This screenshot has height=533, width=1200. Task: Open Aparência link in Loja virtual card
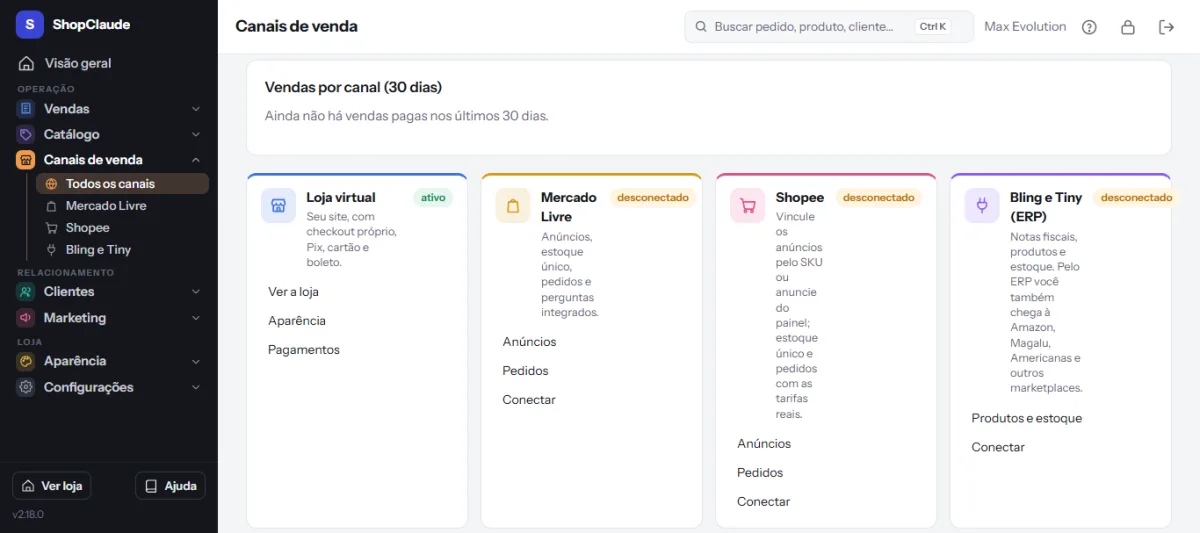(x=297, y=321)
